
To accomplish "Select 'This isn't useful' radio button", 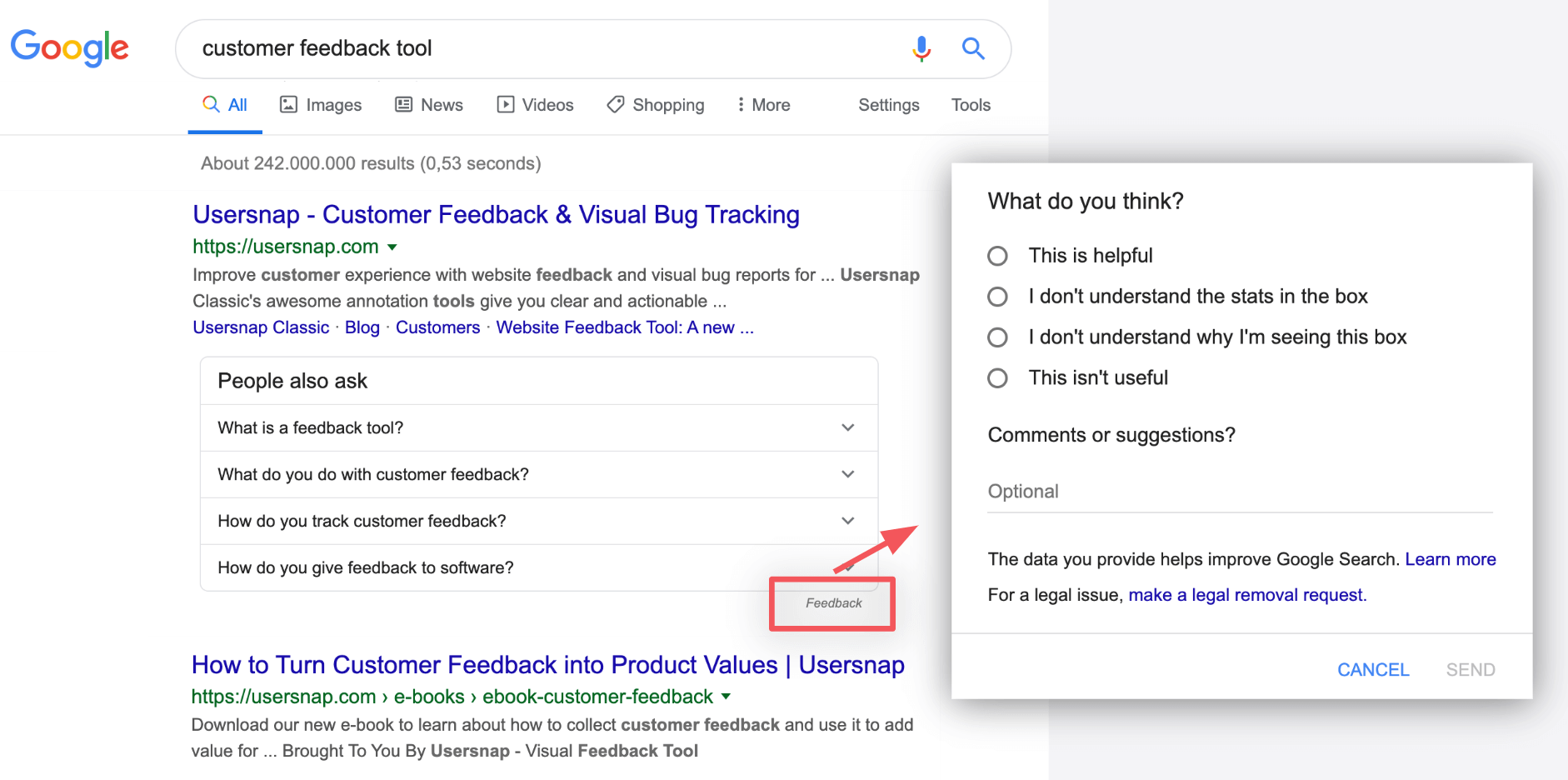I will (997, 378).
